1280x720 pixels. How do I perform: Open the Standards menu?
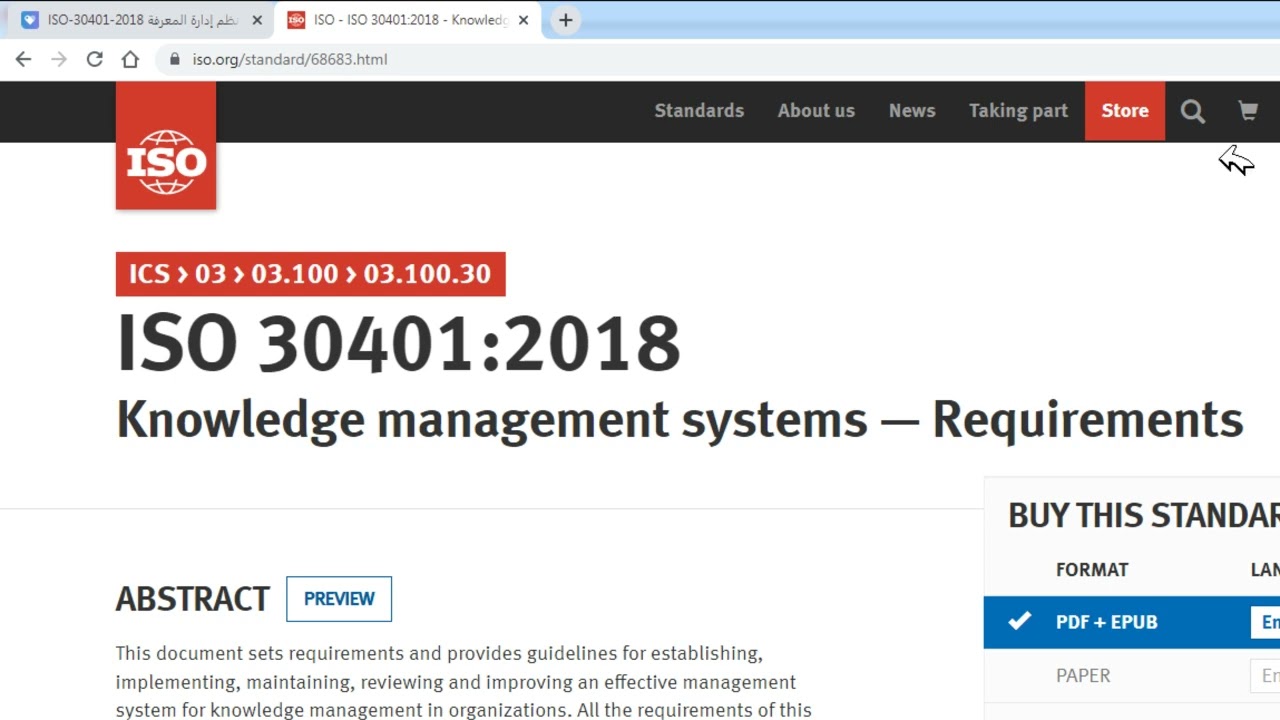pyautogui.click(x=699, y=111)
